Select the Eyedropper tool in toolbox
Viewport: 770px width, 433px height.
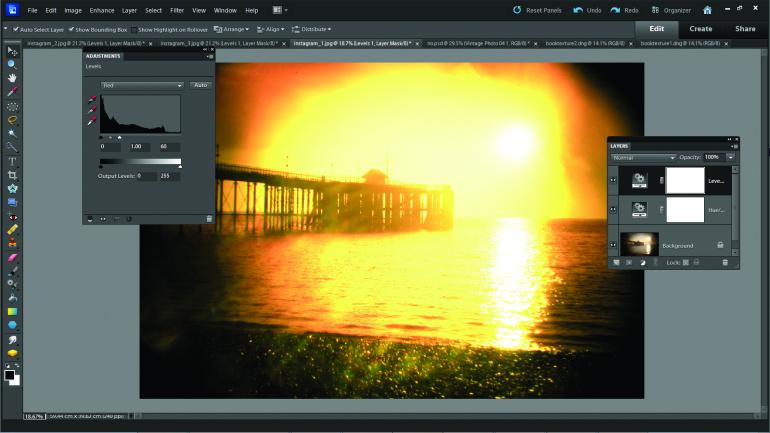(12, 91)
